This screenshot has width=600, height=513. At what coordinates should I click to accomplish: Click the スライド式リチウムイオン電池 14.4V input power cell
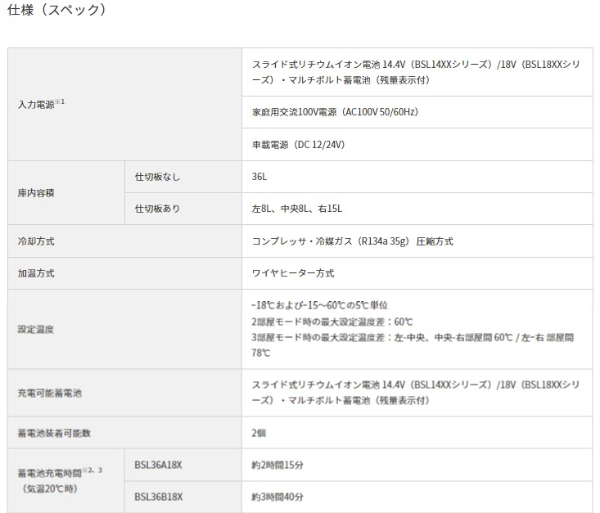[417, 72]
